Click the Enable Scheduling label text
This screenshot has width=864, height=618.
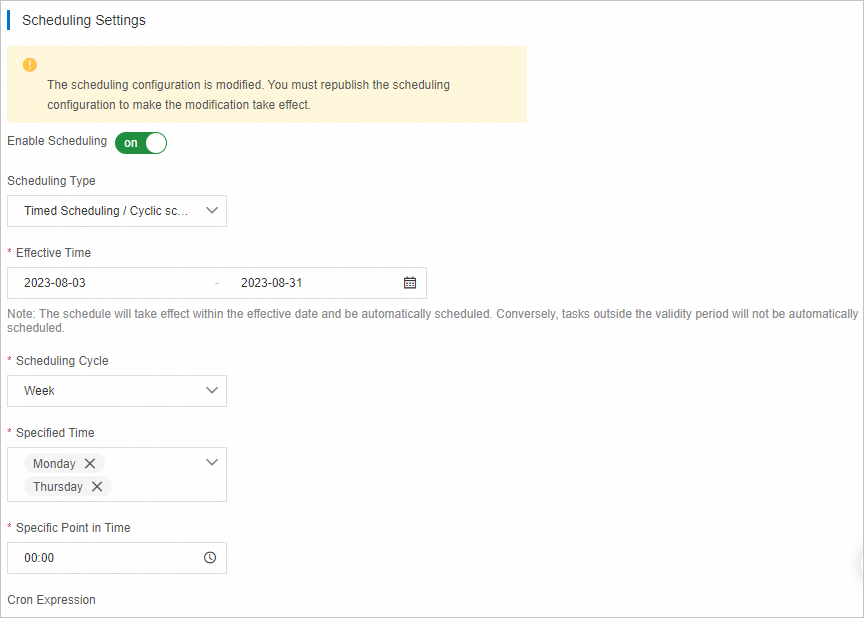[x=57, y=141]
